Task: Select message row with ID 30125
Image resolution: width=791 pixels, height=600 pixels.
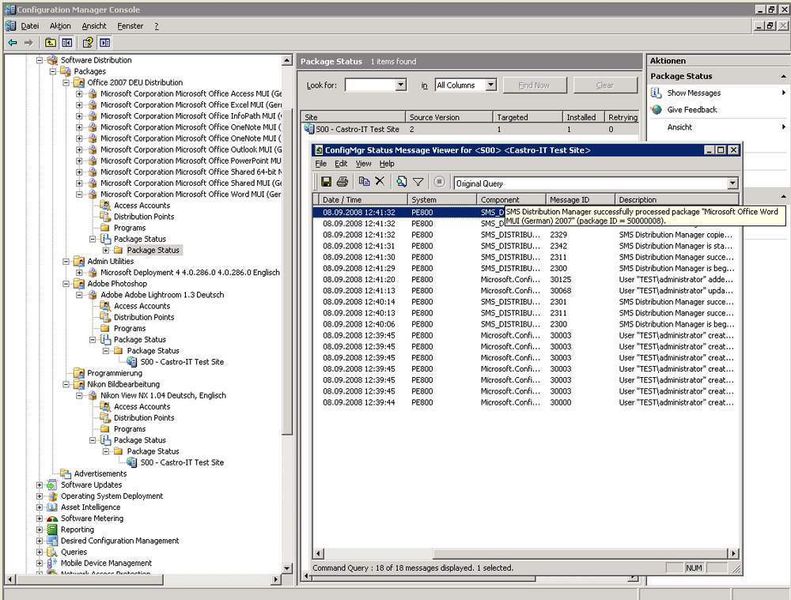Action: 527,280
